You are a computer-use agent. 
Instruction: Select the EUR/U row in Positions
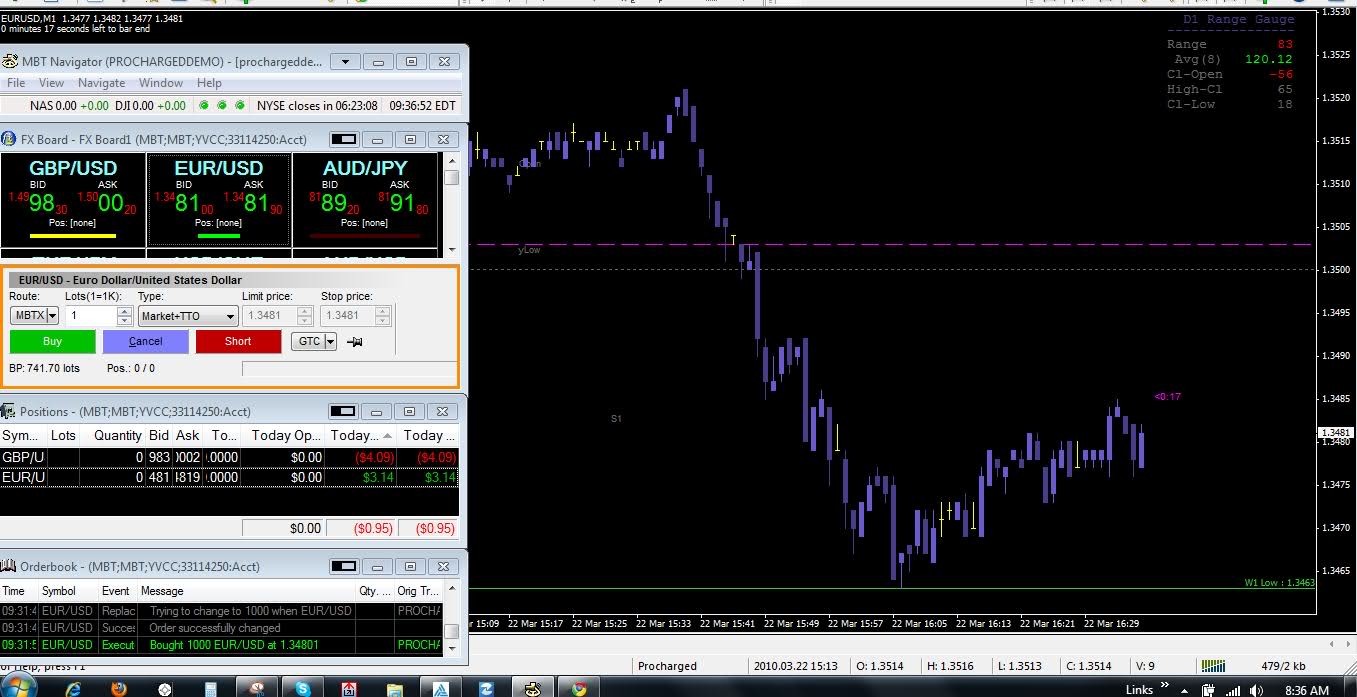click(229, 477)
